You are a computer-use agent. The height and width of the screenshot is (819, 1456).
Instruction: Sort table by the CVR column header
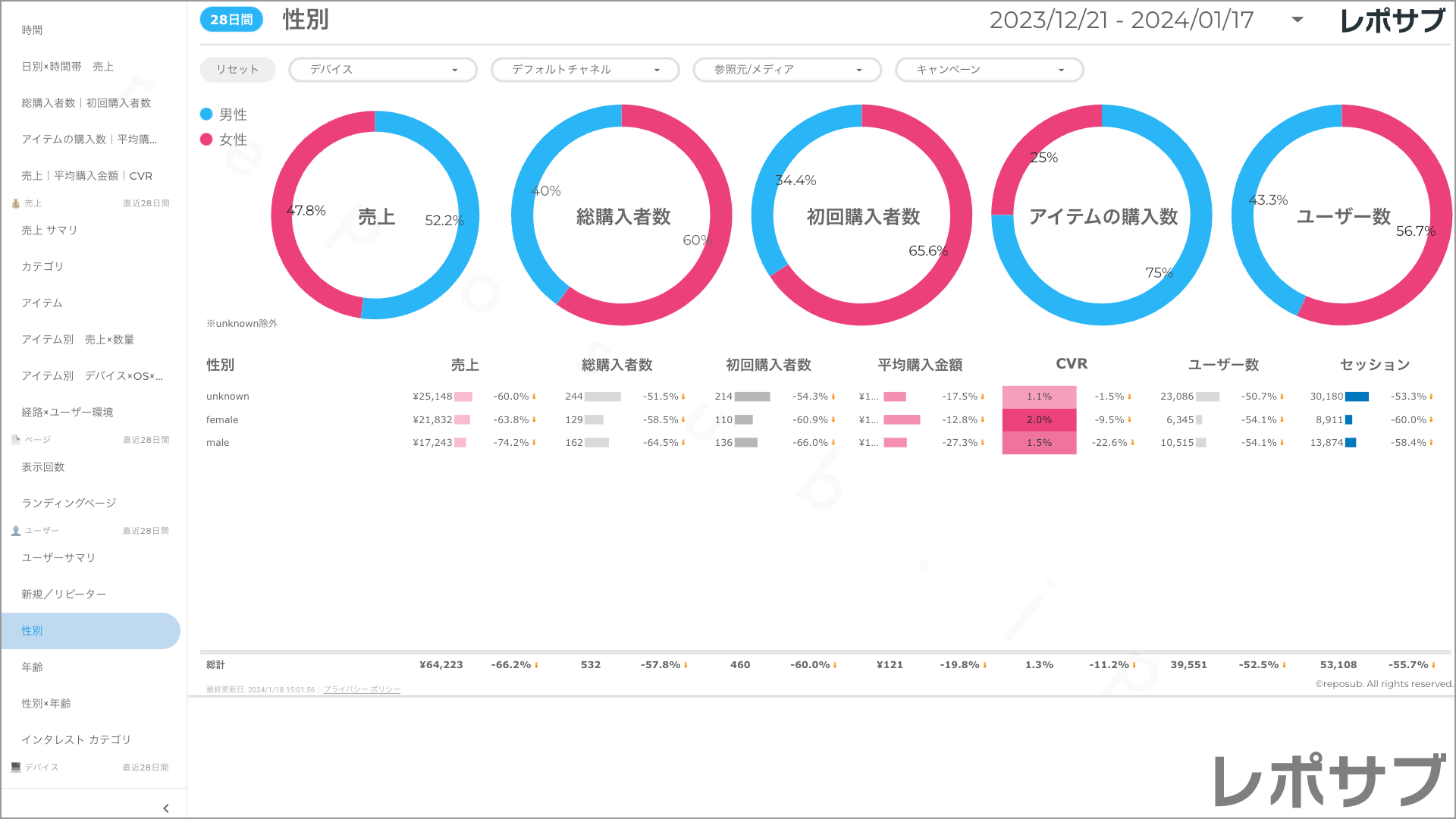click(1072, 364)
